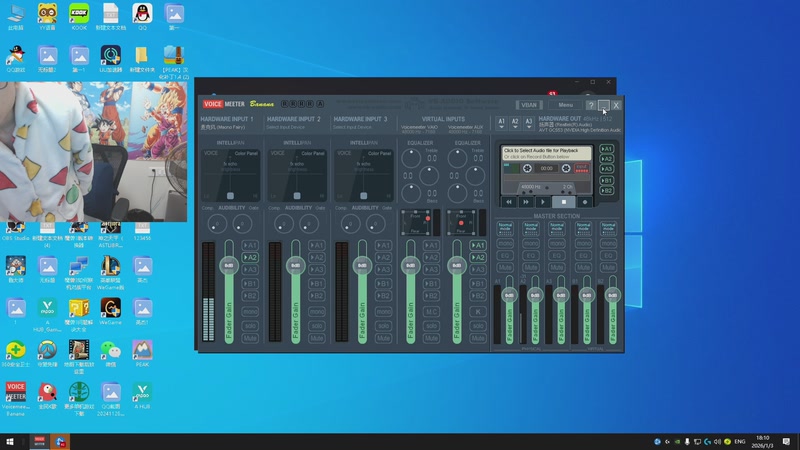Click A1 master bus fader knob
Viewport: 800px width, 450px height.
click(x=509, y=295)
